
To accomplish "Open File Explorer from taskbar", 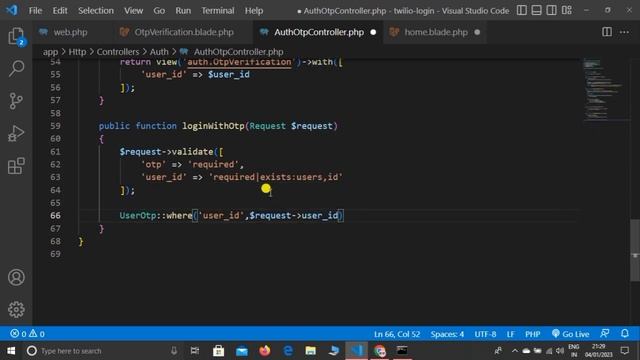I will tap(311, 351).
